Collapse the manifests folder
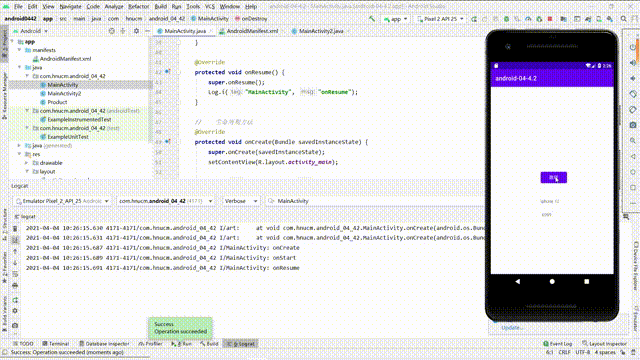The width and height of the screenshot is (640, 360). tap(19, 50)
